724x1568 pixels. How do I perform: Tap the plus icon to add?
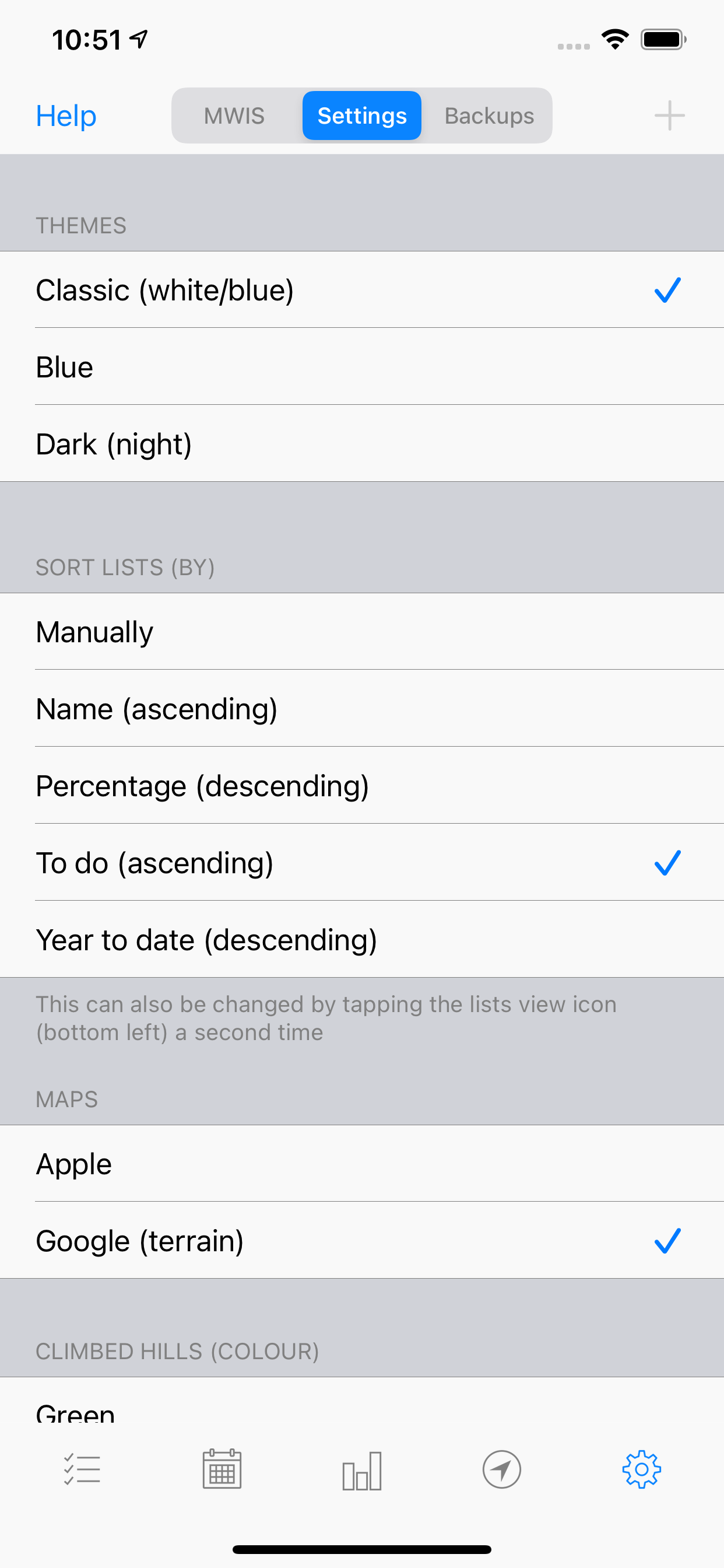click(x=669, y=115)
